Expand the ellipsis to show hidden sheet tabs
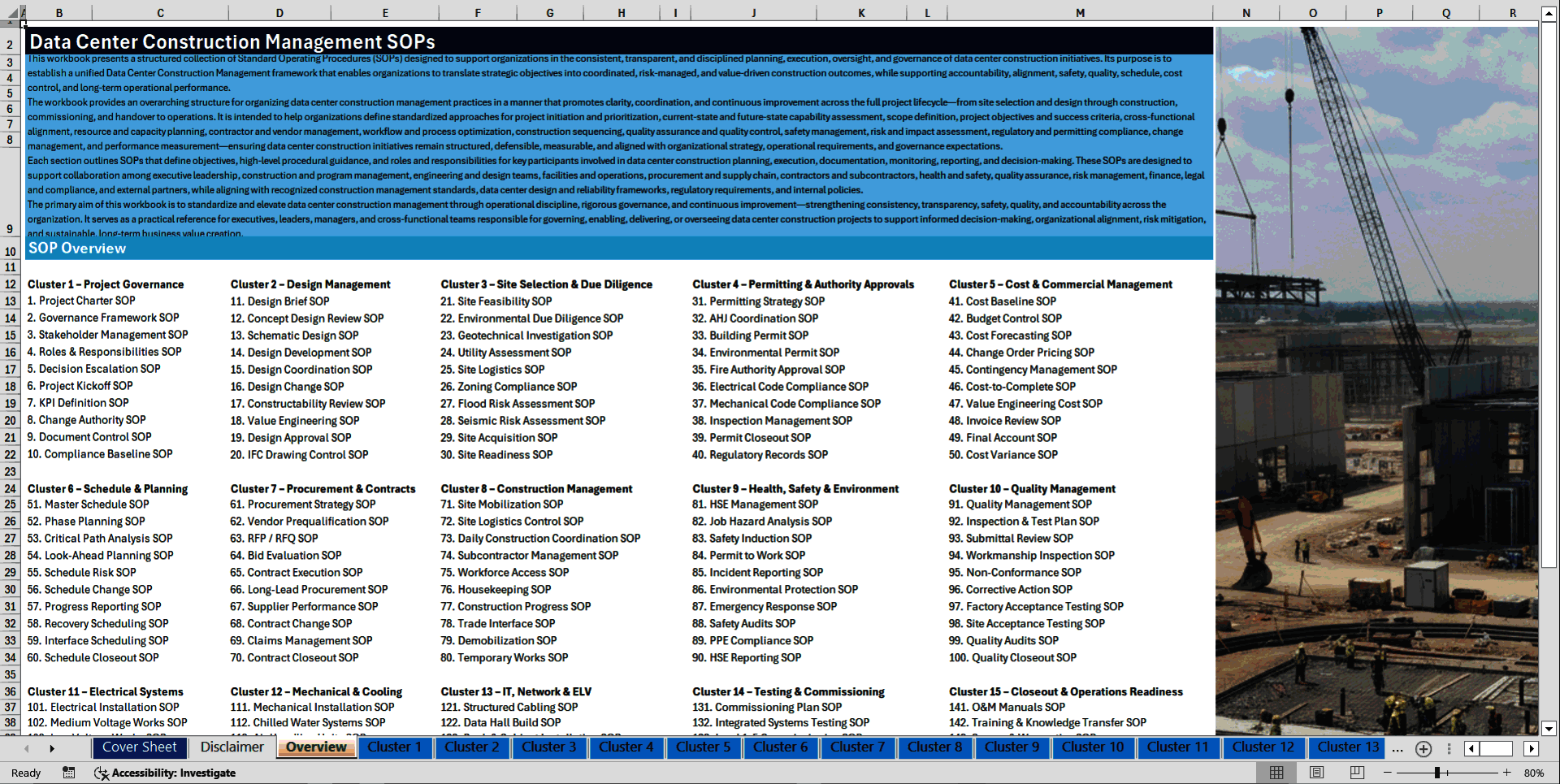 [1397, 749]
